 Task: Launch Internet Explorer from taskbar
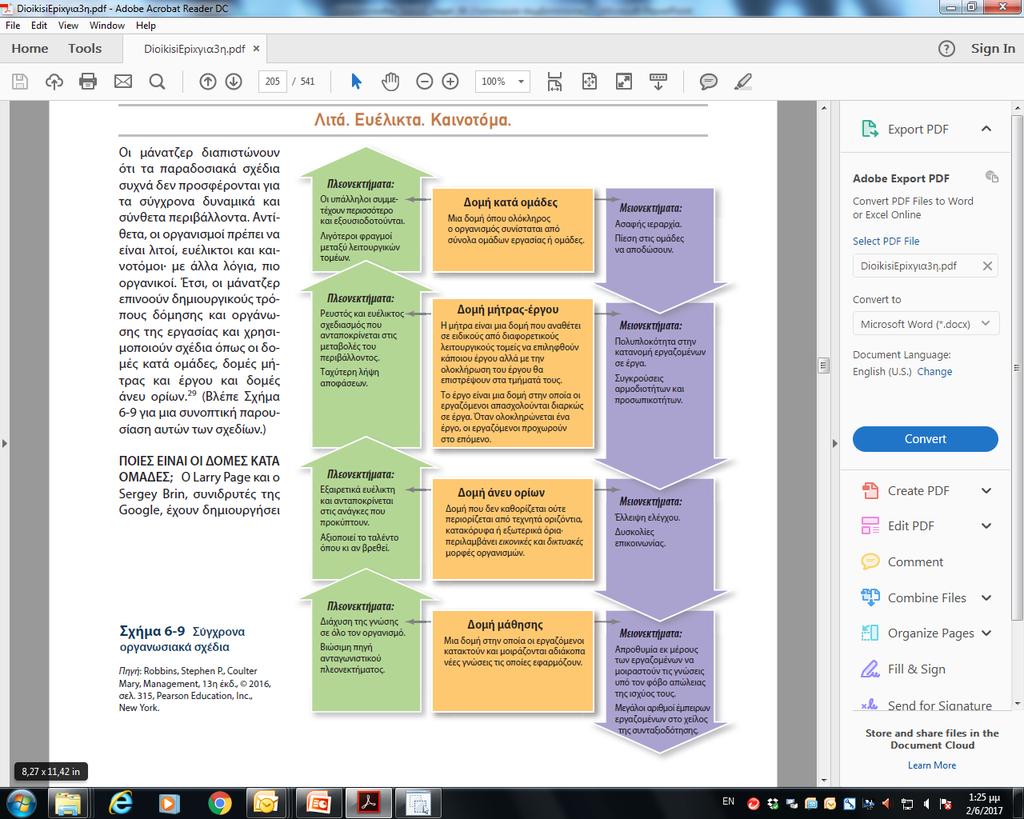click(121, 803)
